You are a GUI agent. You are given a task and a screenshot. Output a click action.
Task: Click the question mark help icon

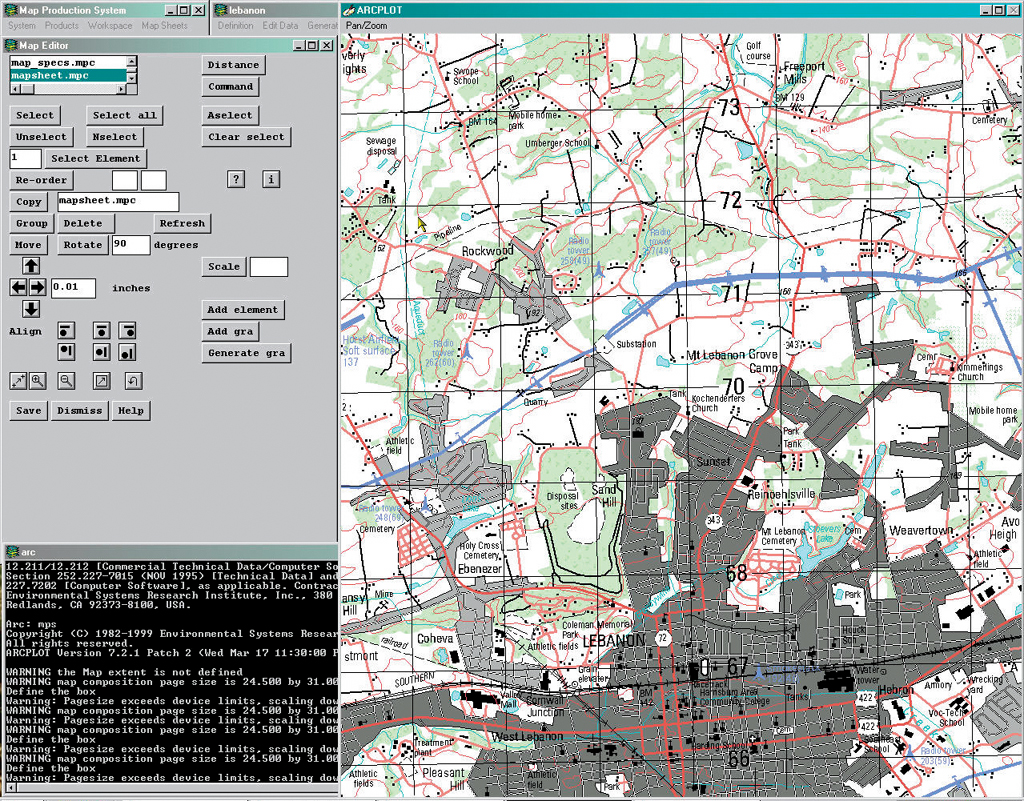[x=236, y=179]
